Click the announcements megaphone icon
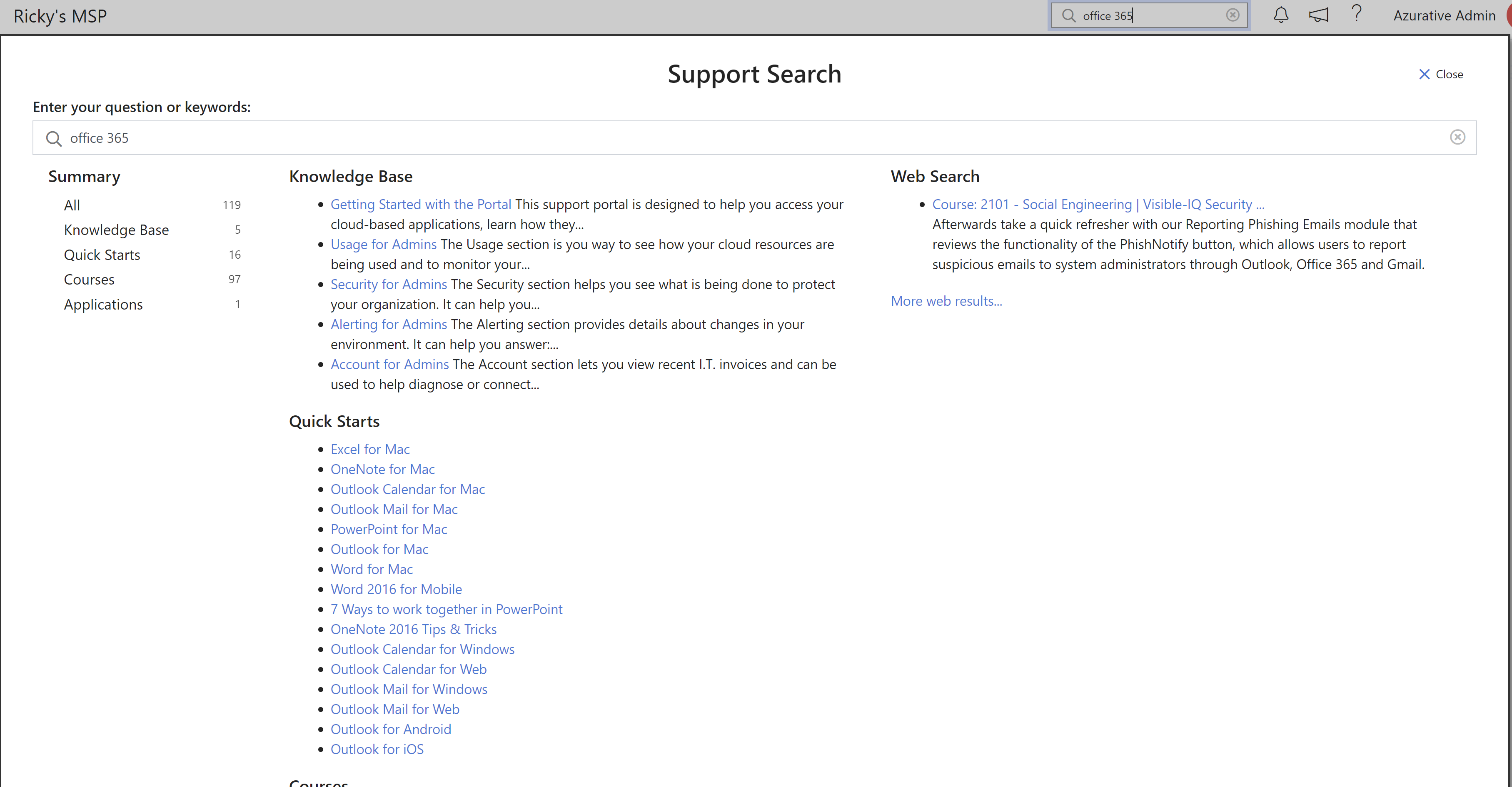1512x787 pixels. tap(1318, 15)
